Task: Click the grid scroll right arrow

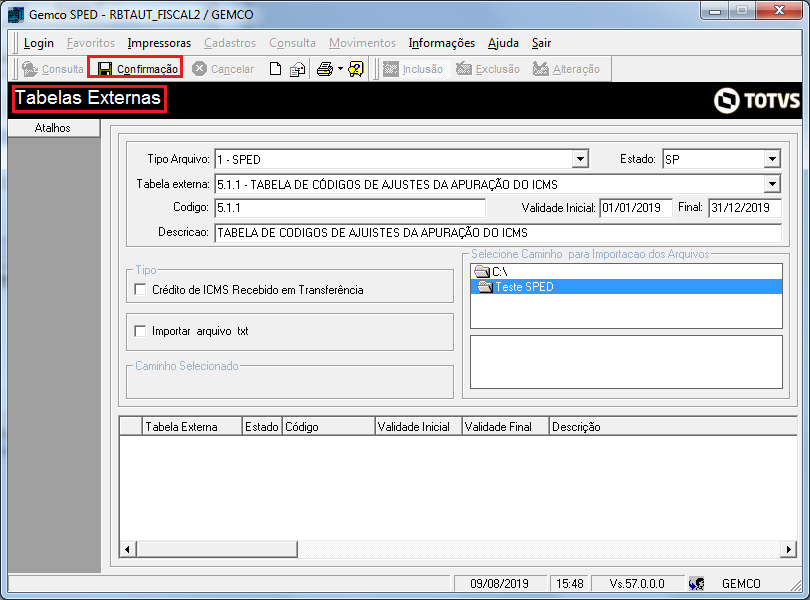Action: coord(788,549)
